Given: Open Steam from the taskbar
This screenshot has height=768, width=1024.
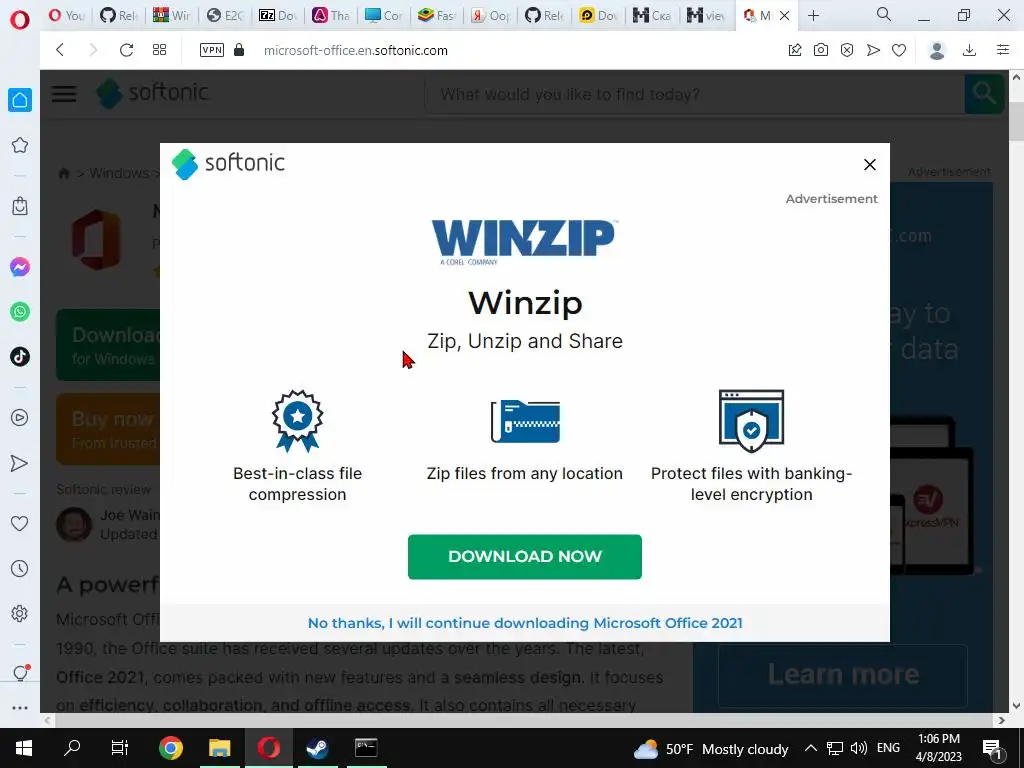Looking at the screenshot, I should (x=317, y=748).
